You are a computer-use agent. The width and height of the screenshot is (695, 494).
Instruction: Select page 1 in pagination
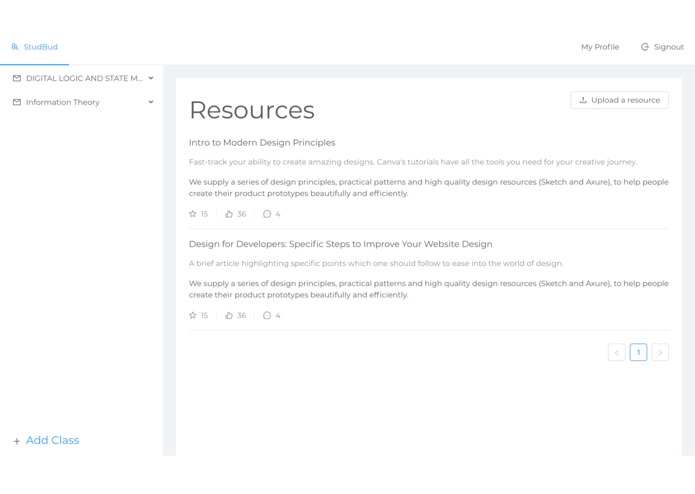(638, 353)
